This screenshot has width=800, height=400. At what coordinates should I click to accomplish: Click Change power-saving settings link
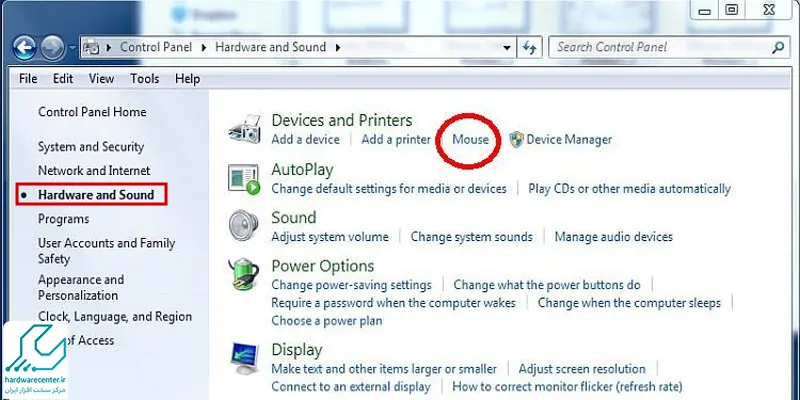pos(352,285)
